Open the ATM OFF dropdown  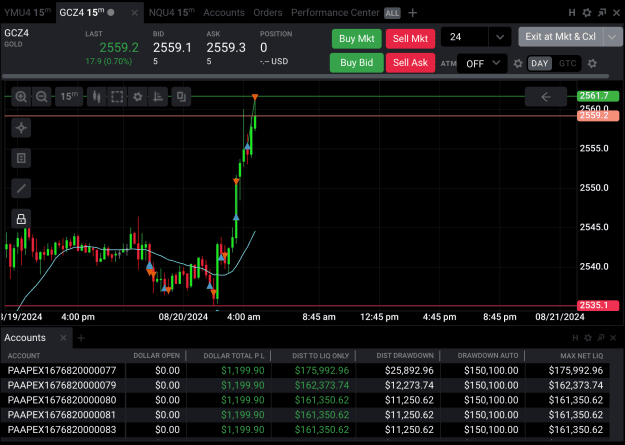(x=482, y=63)
